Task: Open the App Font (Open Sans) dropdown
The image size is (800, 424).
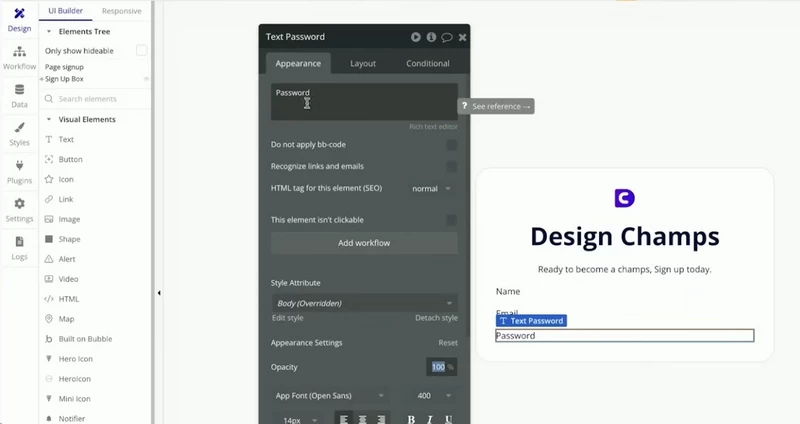Action: tap(330, 395)
